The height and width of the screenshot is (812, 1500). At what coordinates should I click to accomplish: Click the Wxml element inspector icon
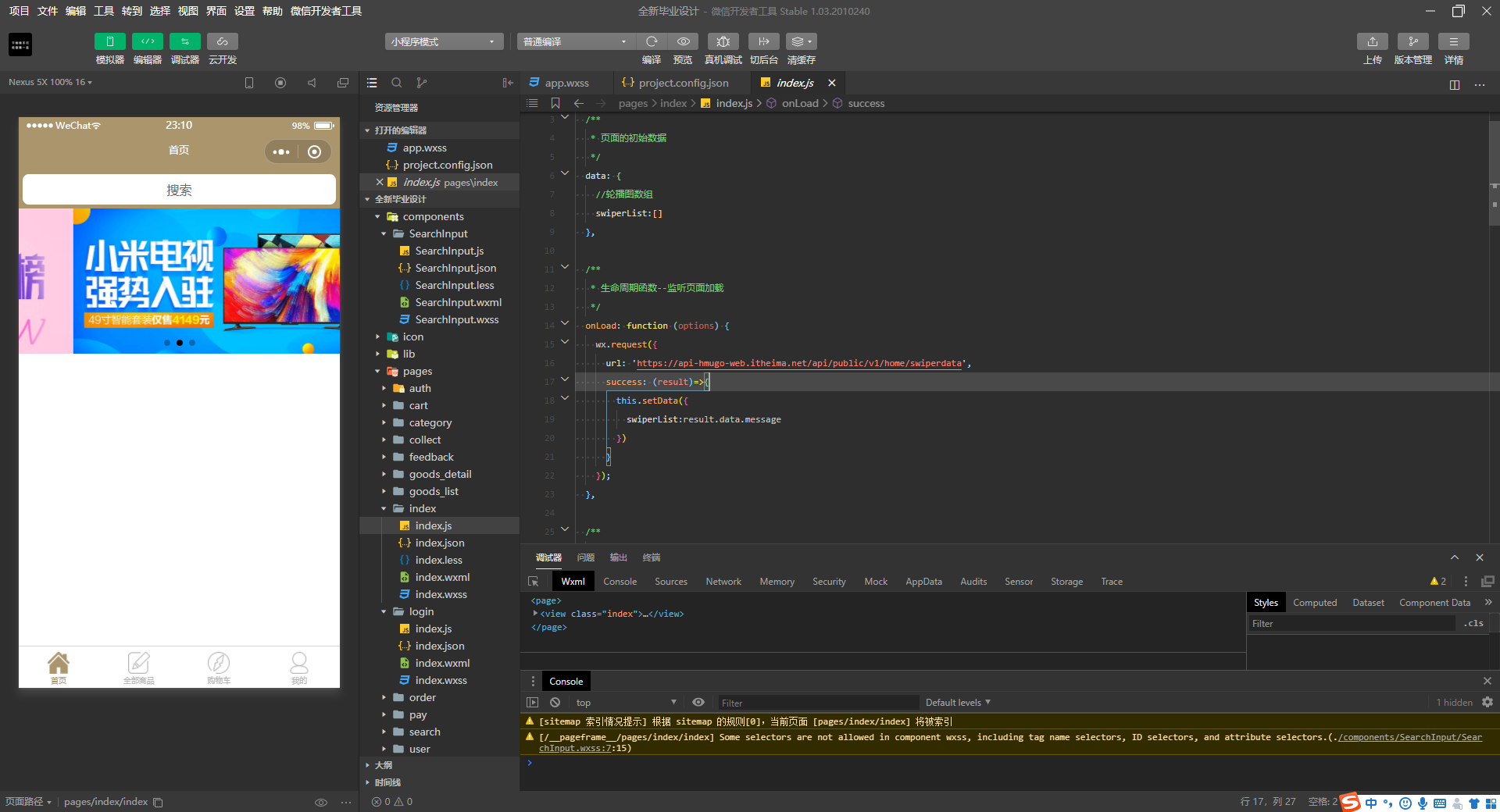pos(534,582)
